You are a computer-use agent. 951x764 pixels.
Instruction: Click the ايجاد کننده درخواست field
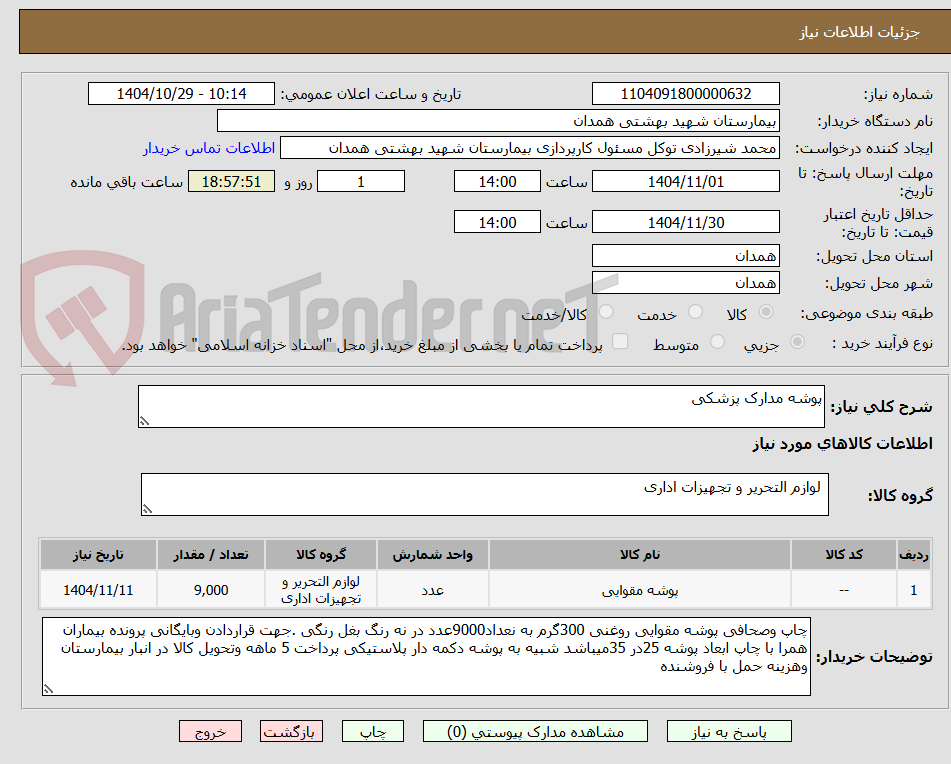[x=529, y=148]
